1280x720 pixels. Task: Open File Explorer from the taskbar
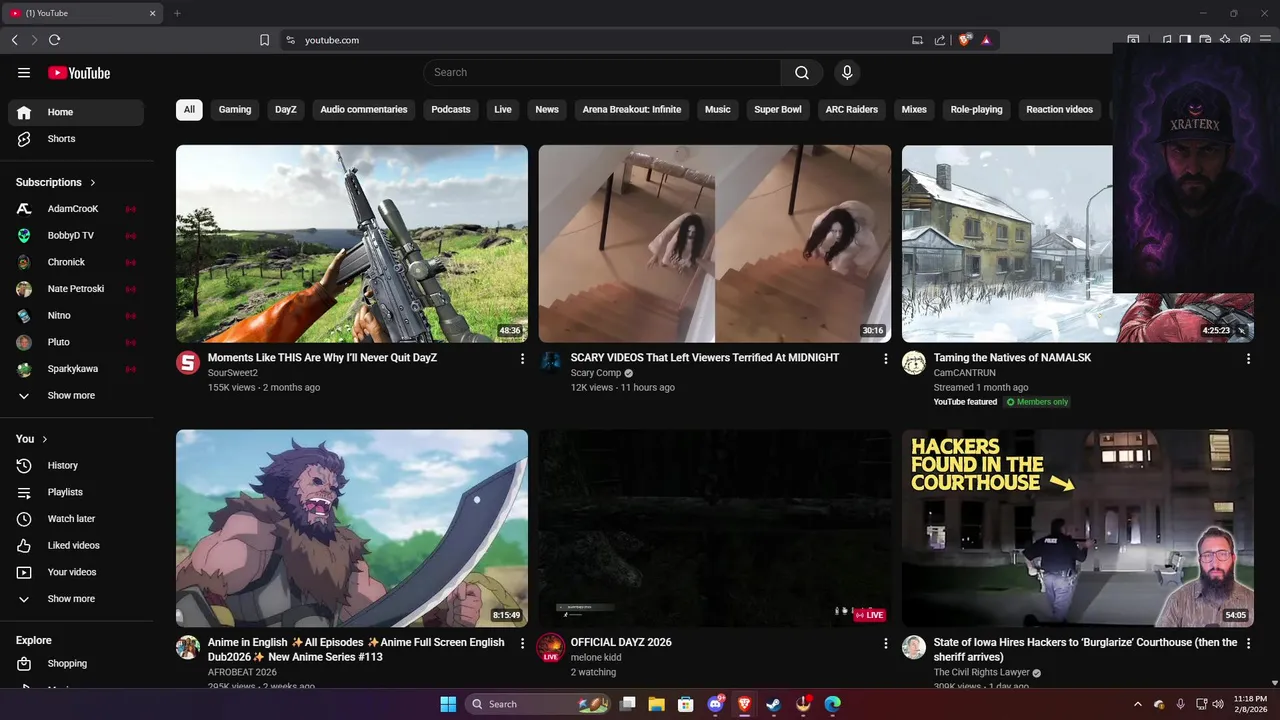tap(657, 704)
